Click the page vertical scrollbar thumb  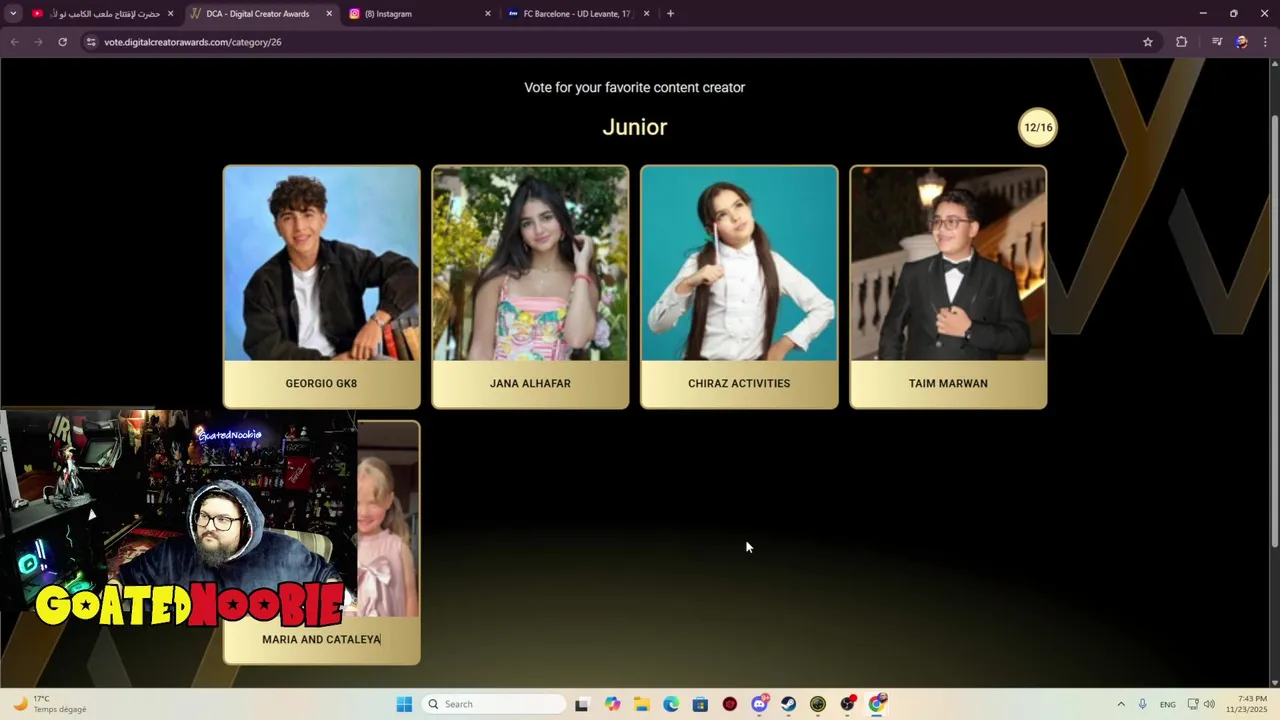point(1274,330)
